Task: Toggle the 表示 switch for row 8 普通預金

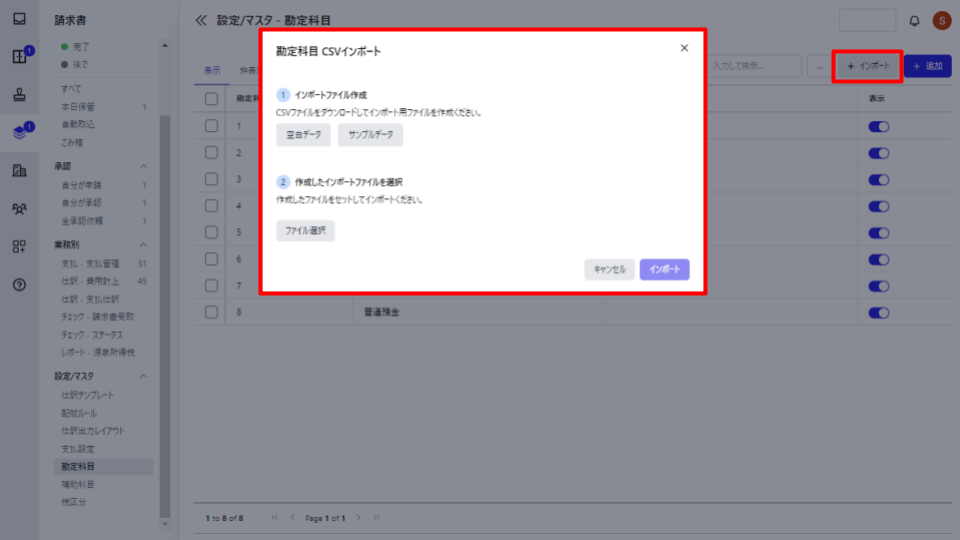Action: [x=879, y=313]
